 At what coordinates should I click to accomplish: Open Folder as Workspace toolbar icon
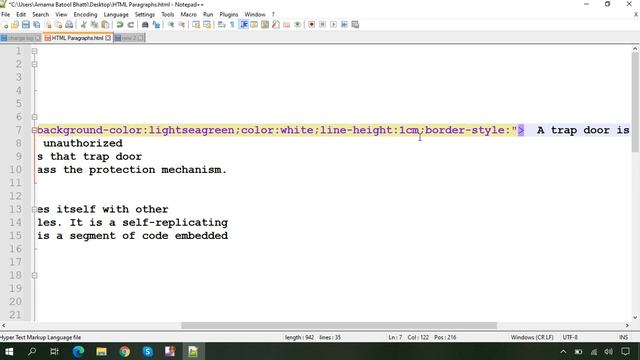(287, 24)
